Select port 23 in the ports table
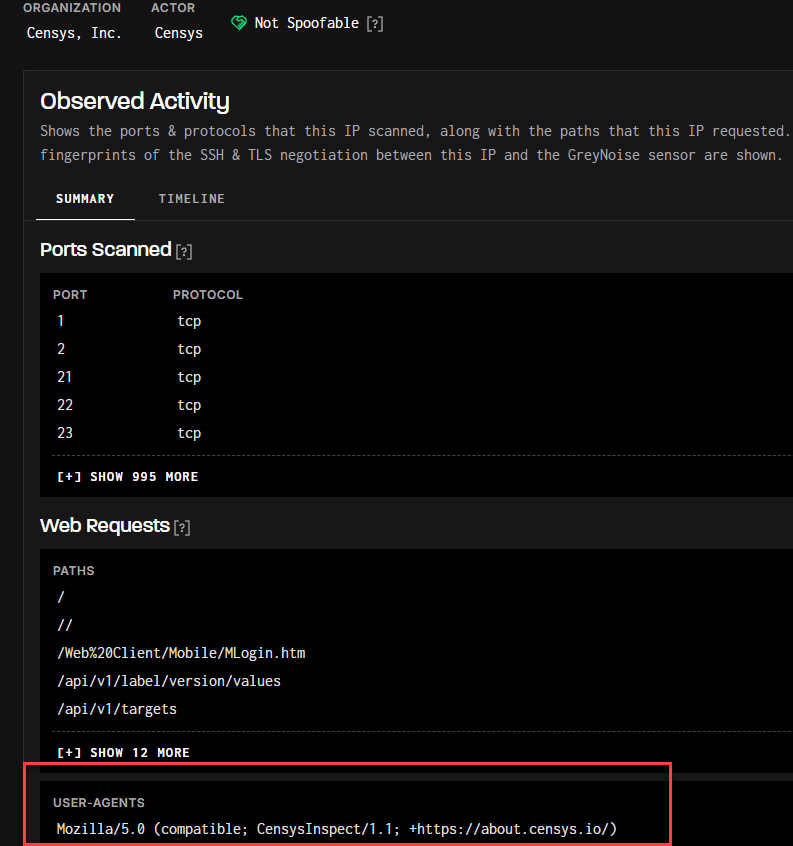 [65, 433]
